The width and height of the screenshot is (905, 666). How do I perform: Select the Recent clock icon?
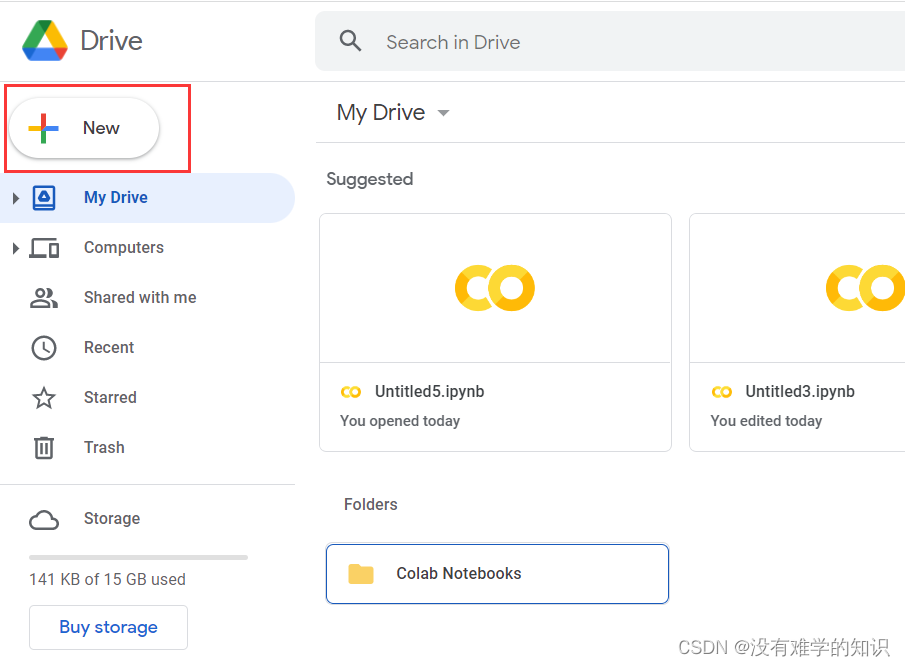click(44, 347)
